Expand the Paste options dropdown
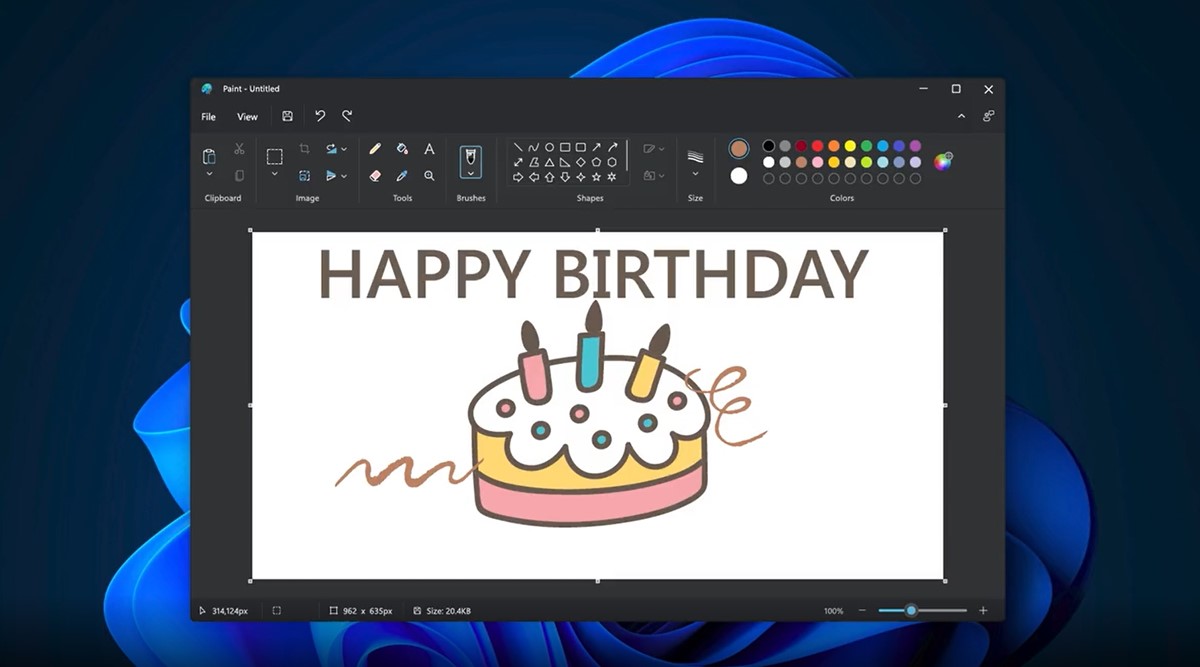1200x667 pixels. tap(209, 174)
